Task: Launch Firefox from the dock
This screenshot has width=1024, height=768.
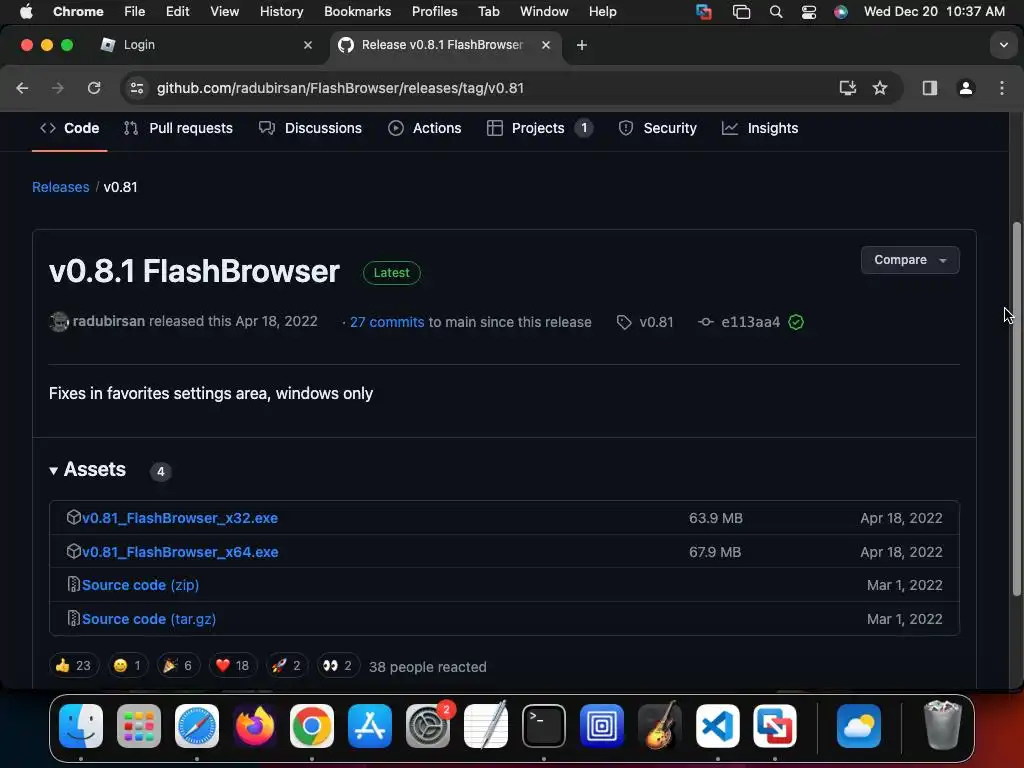Action: click(254, 726)
